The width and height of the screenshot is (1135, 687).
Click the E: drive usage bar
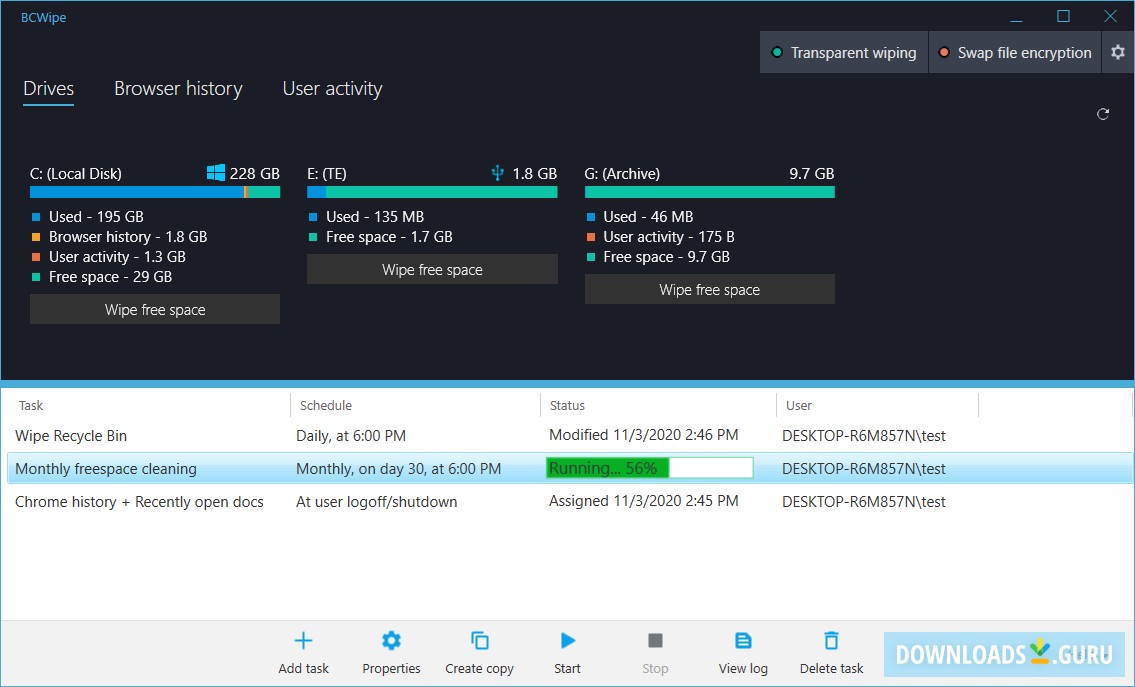(x=432, y=192)
